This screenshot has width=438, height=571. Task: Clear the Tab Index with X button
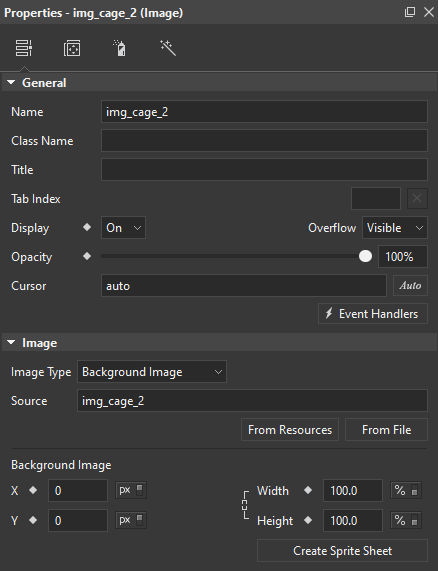coord(417,198)
